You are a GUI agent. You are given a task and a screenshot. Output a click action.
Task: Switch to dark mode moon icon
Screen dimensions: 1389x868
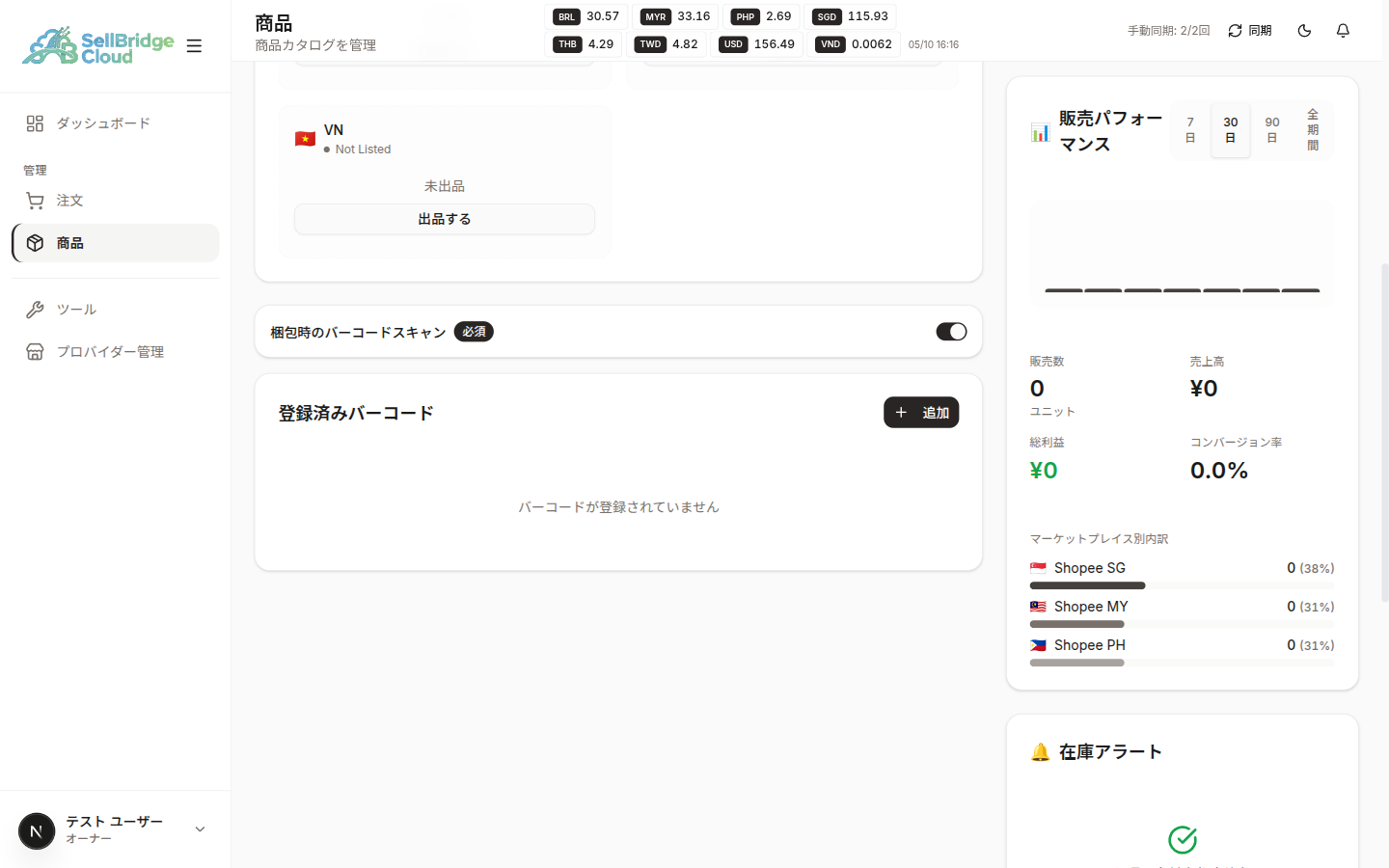click(x=1304, y=31)
